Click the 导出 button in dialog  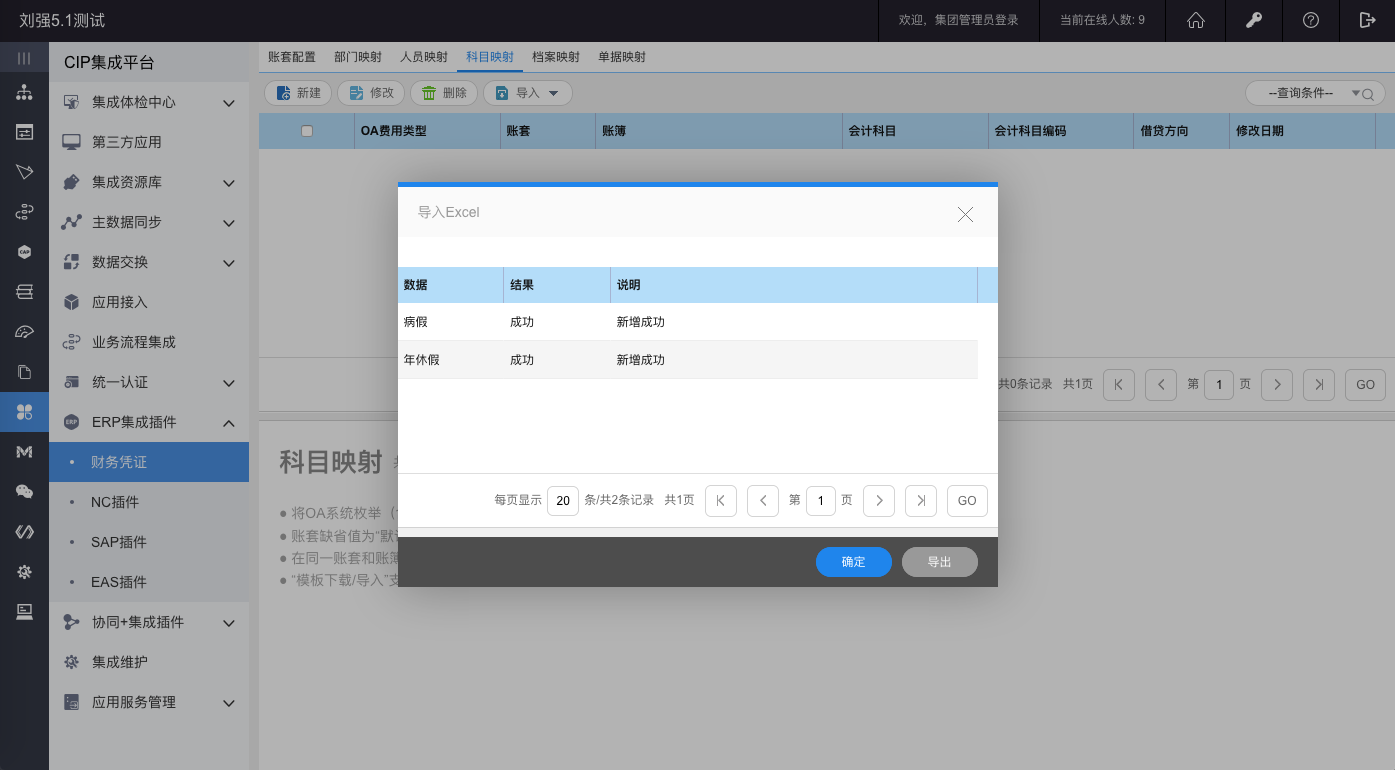pyautogui.click(x=939, y=562)
